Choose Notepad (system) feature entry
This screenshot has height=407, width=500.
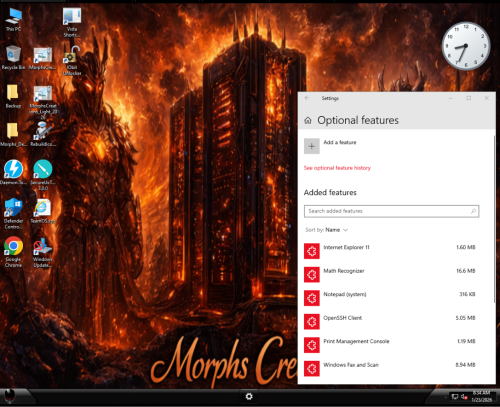click(390, 298)
